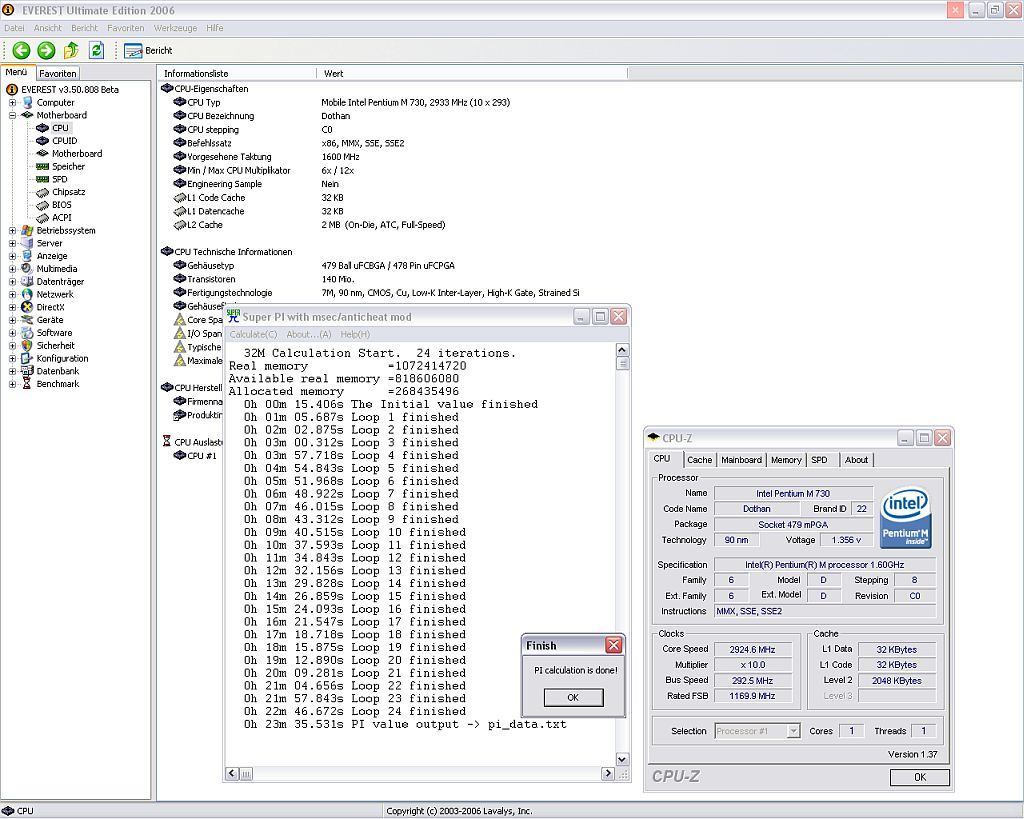Select the BIOS icon in tree
This screenshot has height=819, width=1024.
42,205
